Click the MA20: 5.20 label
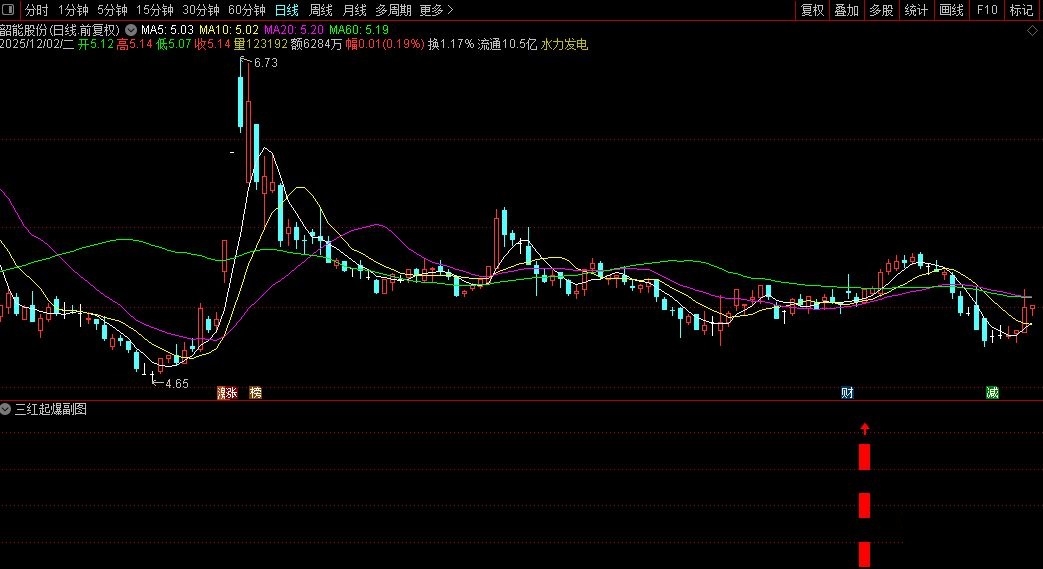 294,30
